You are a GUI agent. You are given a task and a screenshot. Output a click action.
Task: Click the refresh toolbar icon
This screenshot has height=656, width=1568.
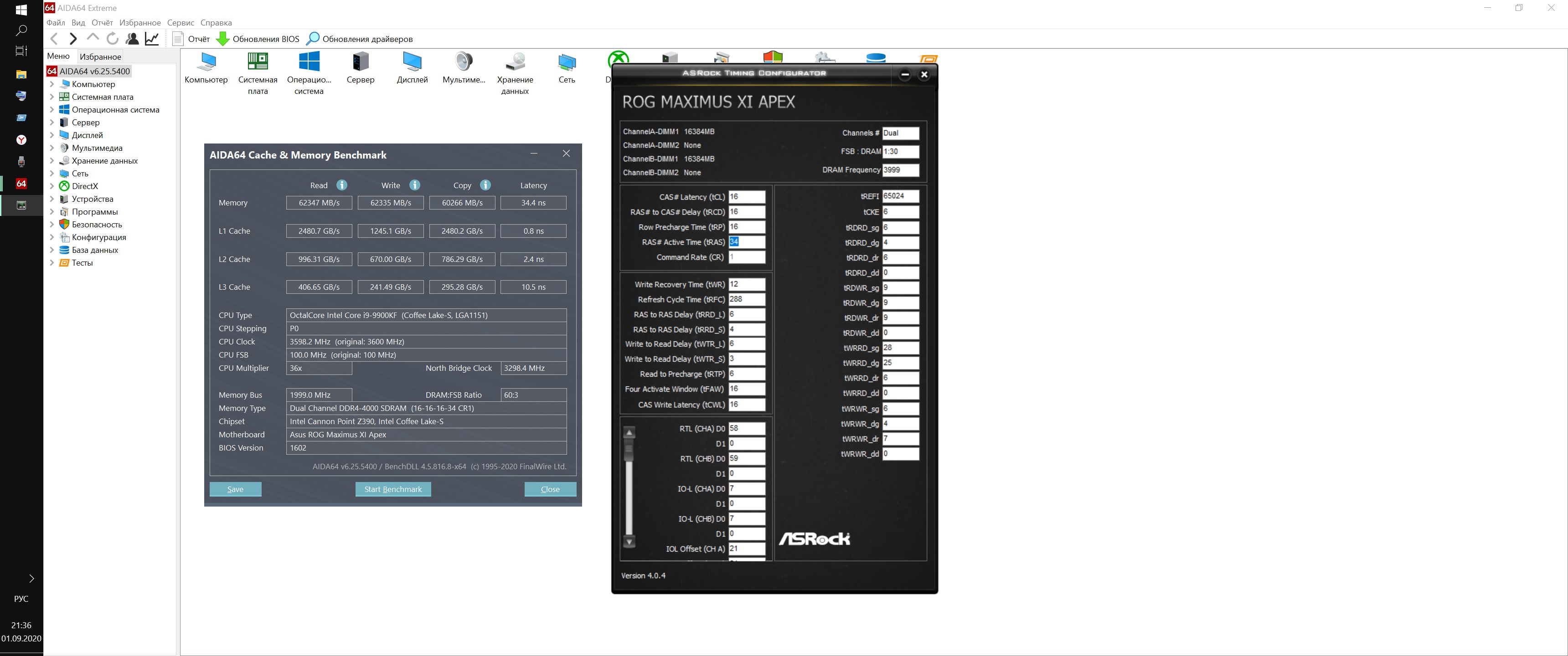click(x=113, y=39)
